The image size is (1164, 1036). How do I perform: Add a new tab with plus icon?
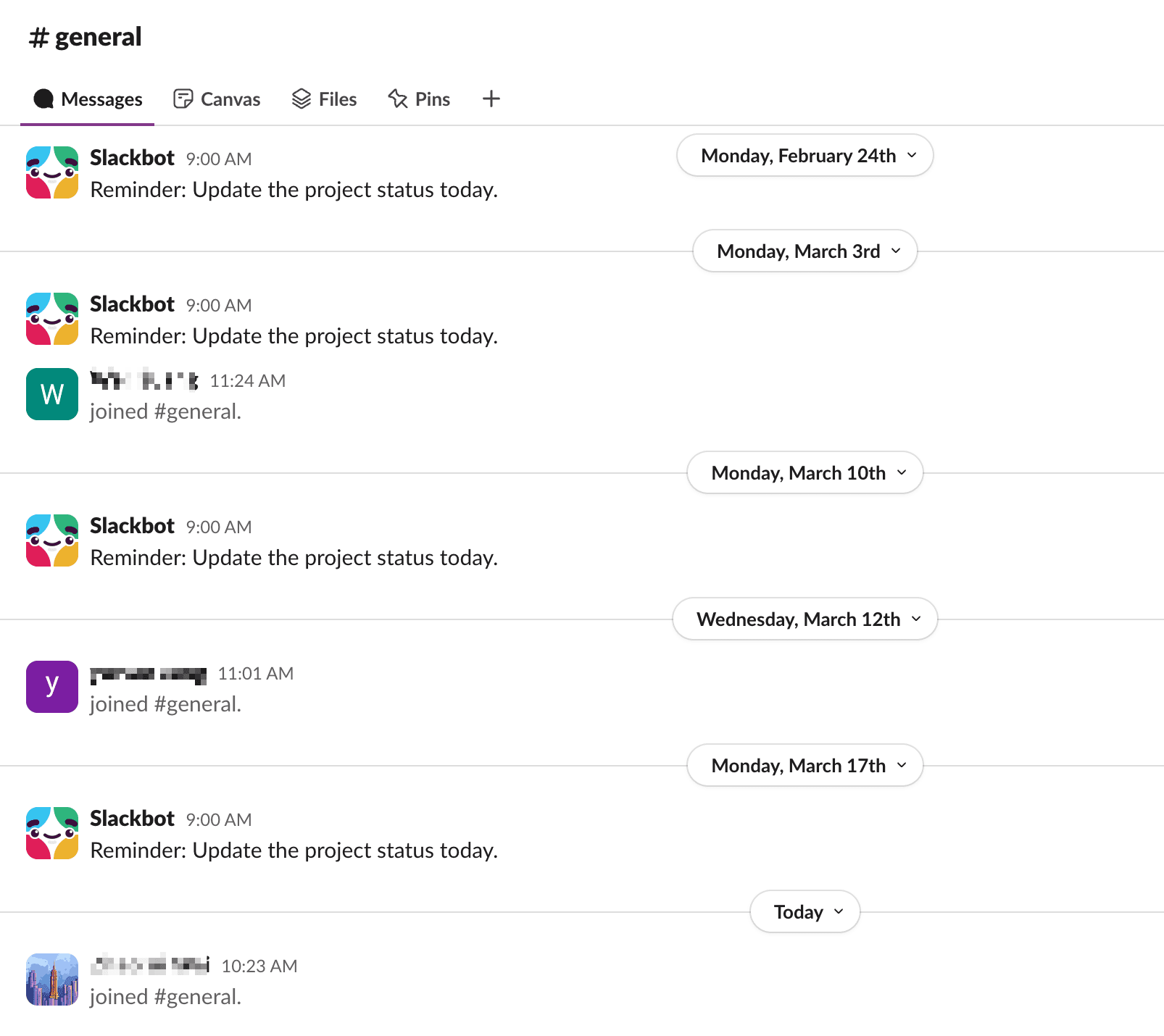coord(491,99)
